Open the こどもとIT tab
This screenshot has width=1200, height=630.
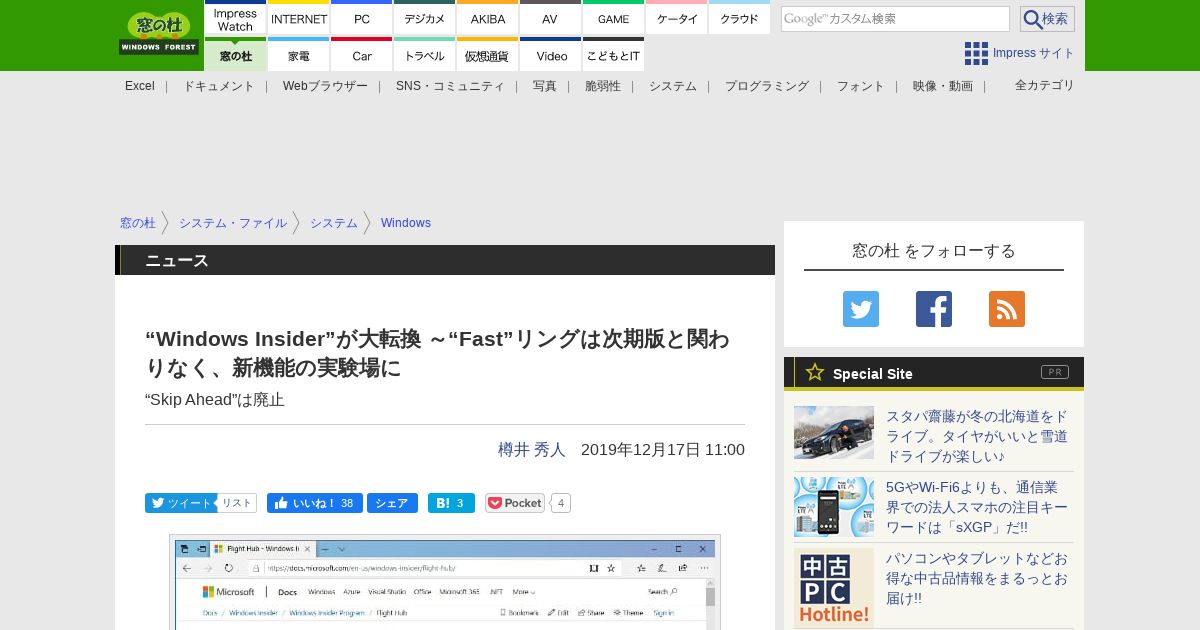pyautogui.click(x=613, y=55)
